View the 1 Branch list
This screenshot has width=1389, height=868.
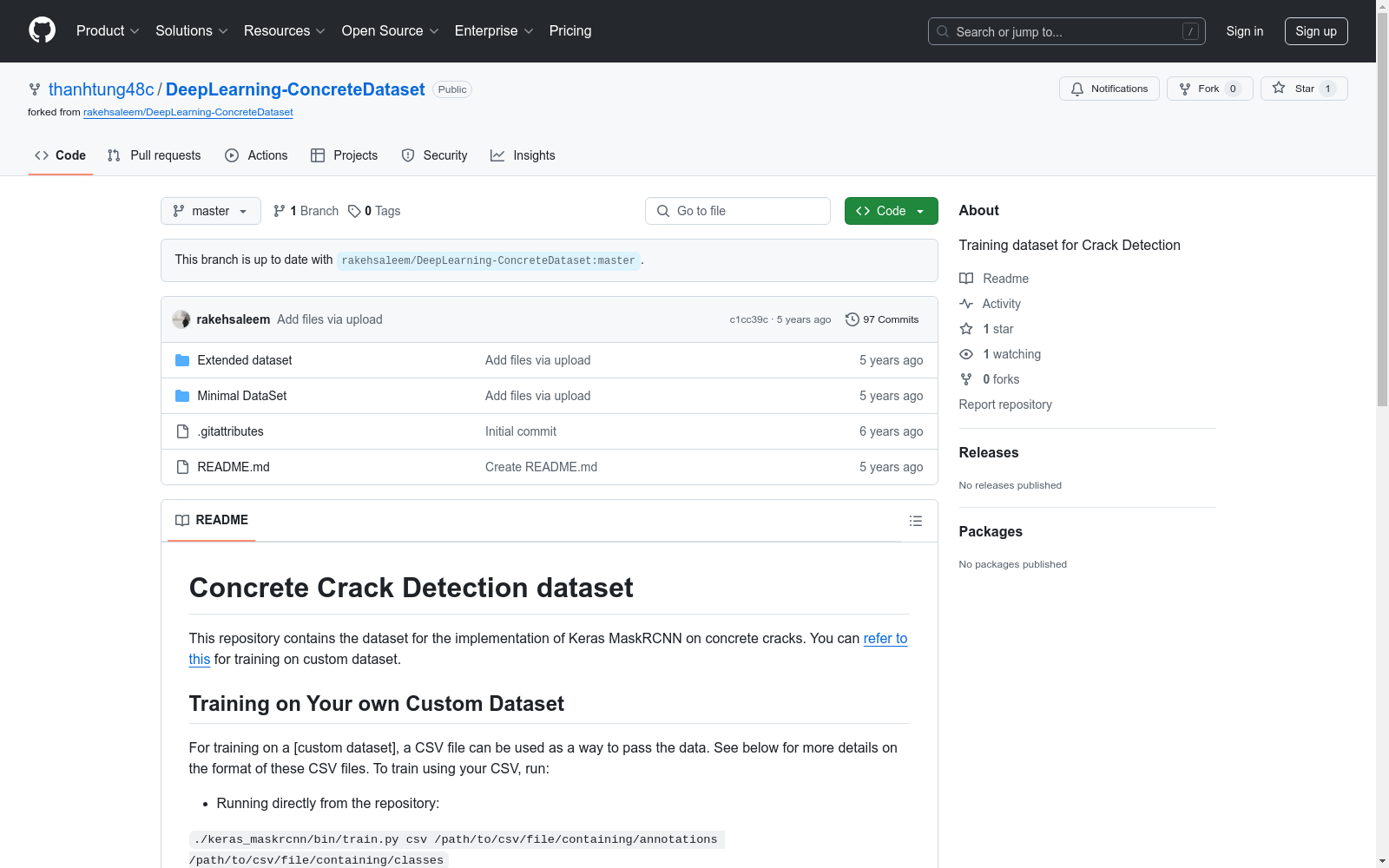tap(306, 211)
